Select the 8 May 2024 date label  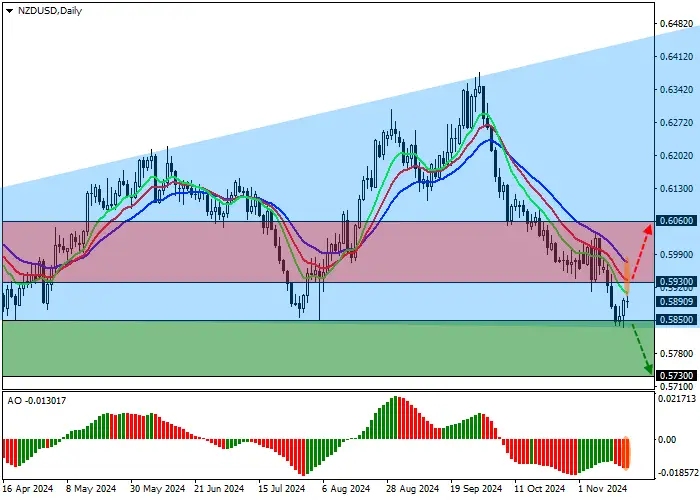coord(91,489)
